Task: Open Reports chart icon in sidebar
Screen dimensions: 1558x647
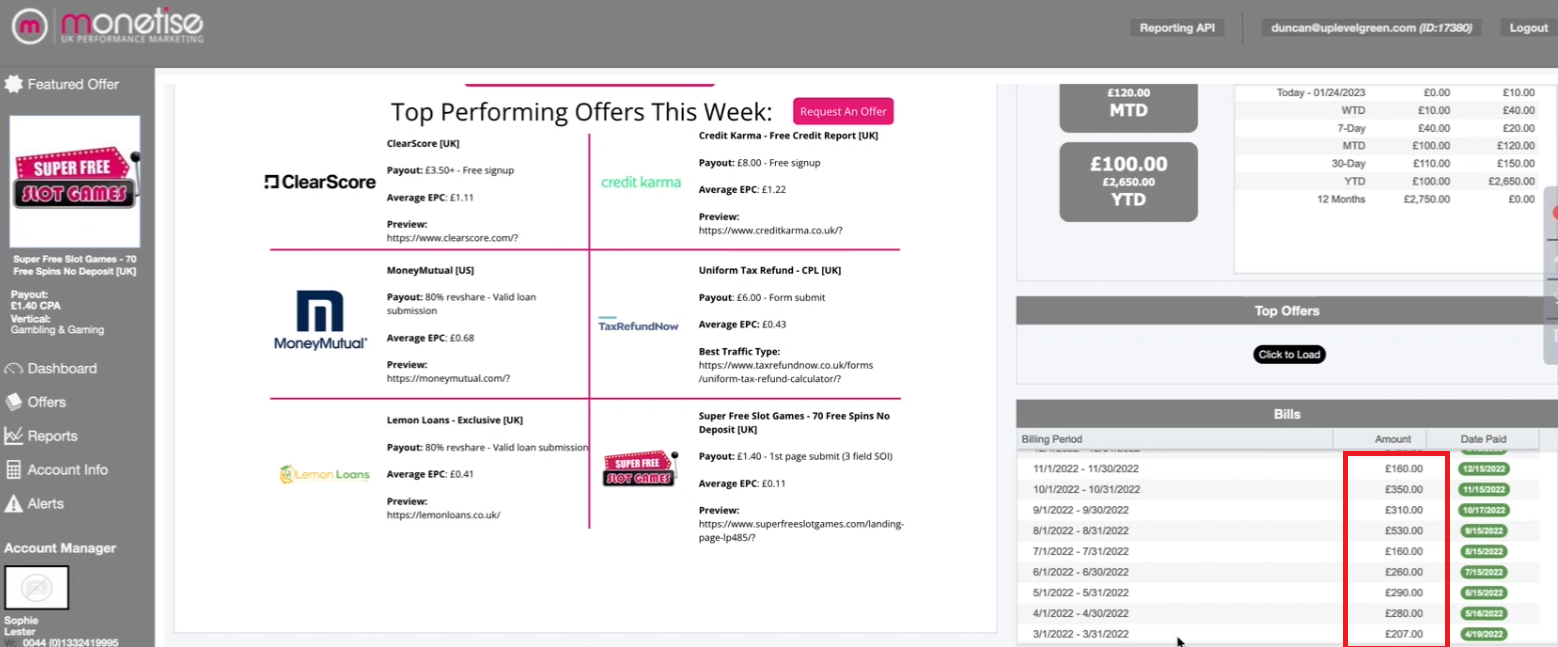Action: tap(13, 436)
